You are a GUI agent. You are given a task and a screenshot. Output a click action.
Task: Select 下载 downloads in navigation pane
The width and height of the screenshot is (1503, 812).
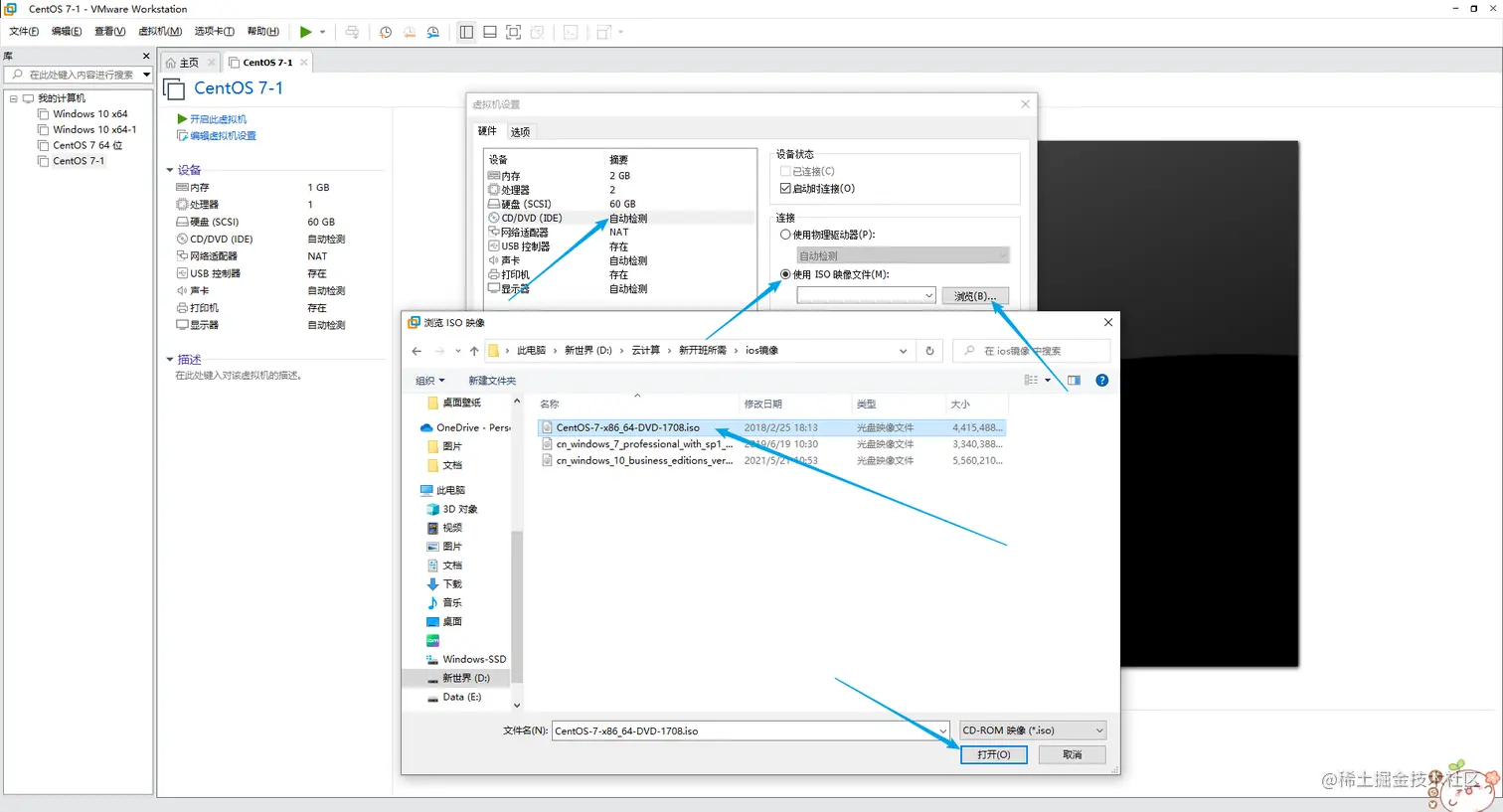coord(444,584)
